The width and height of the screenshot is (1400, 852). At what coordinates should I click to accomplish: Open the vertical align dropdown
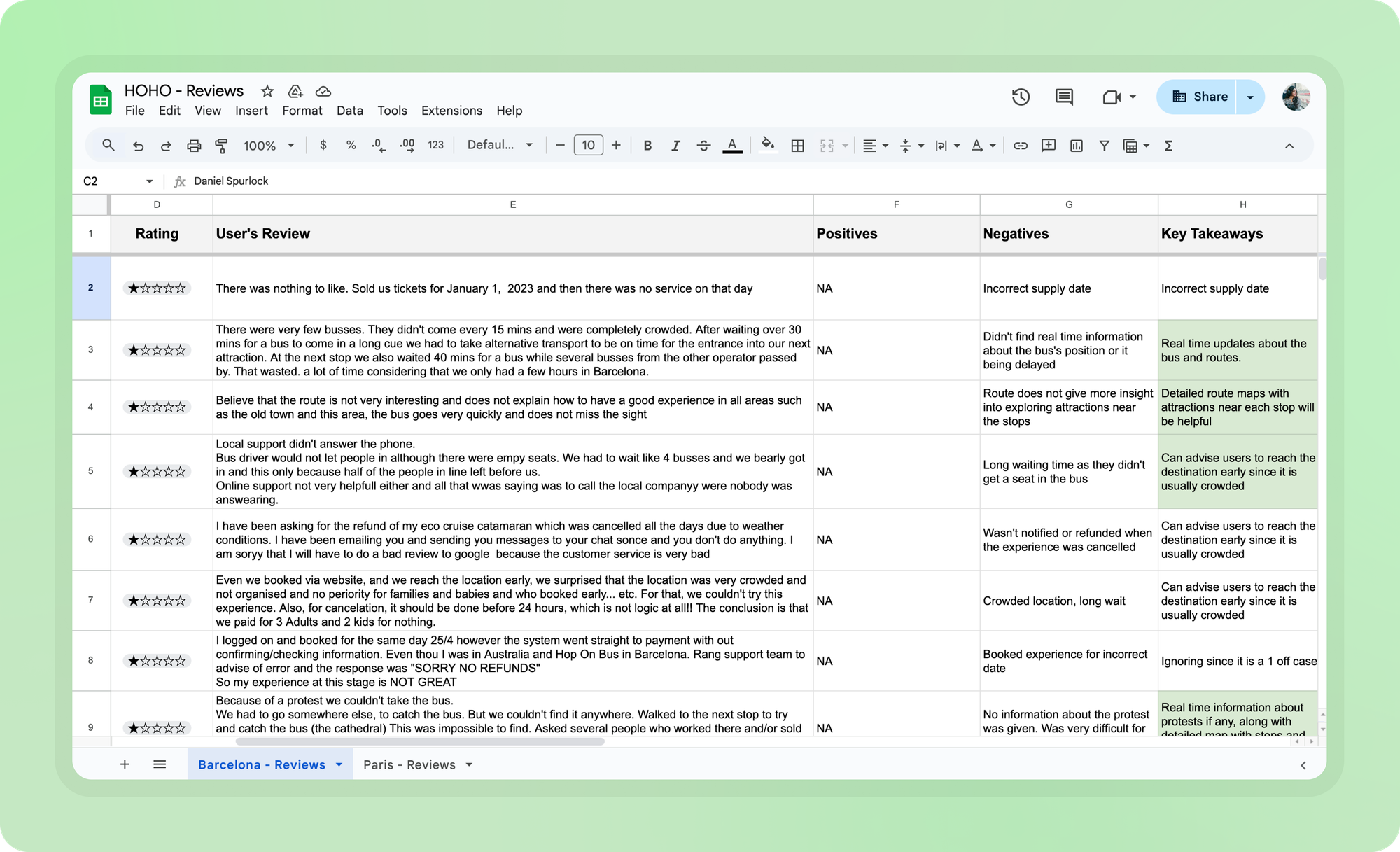pos(911,146)
